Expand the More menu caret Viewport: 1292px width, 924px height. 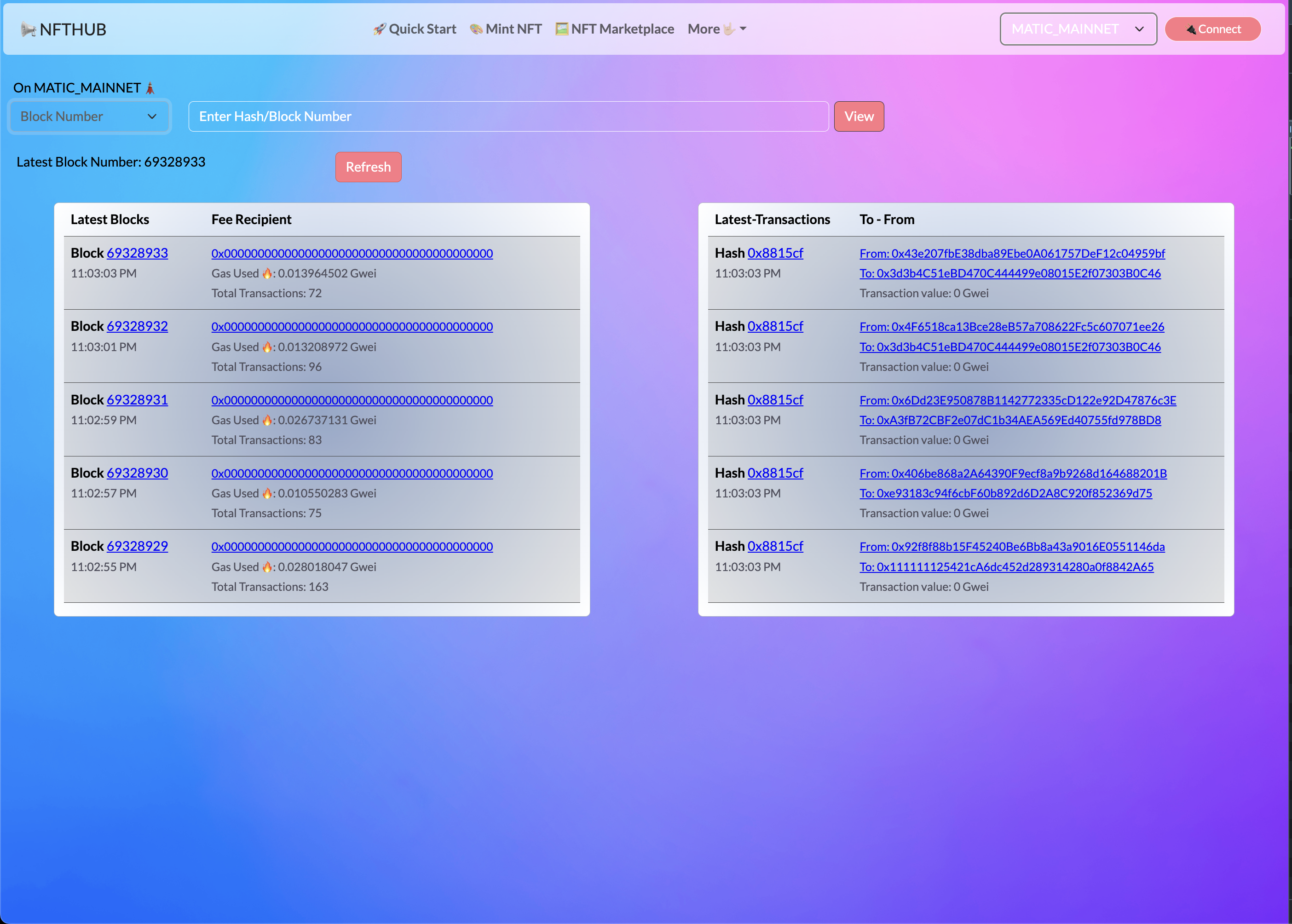click(743, 29)
